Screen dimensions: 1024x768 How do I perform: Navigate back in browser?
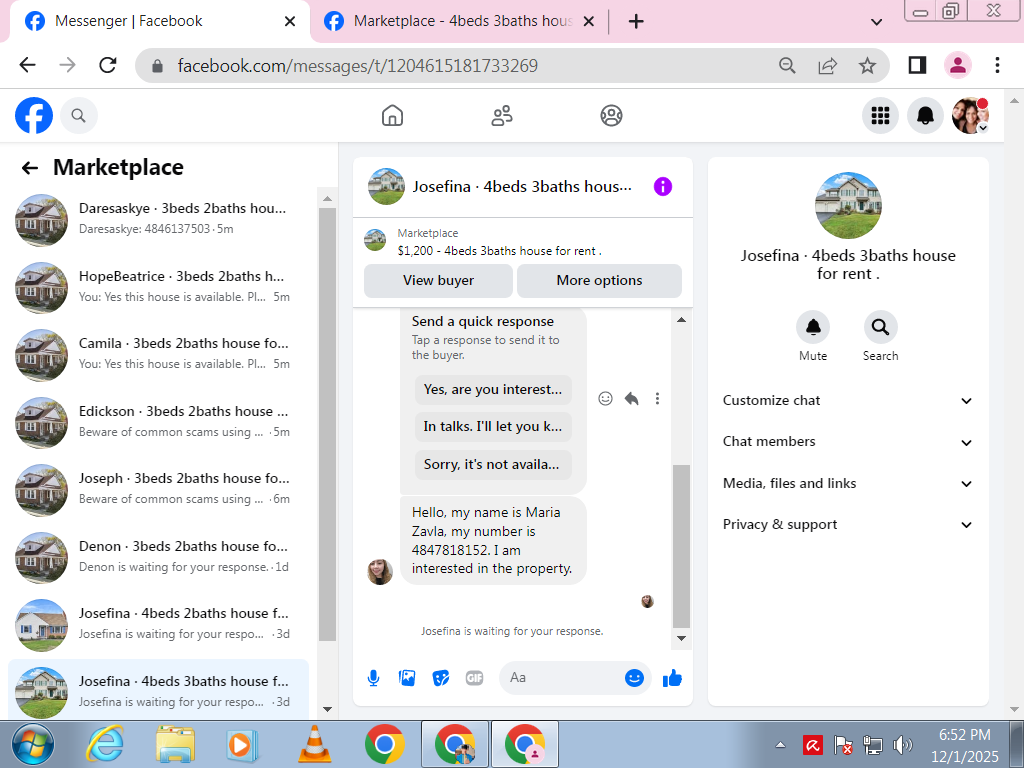pyautogui.click(x=27, y=65)
